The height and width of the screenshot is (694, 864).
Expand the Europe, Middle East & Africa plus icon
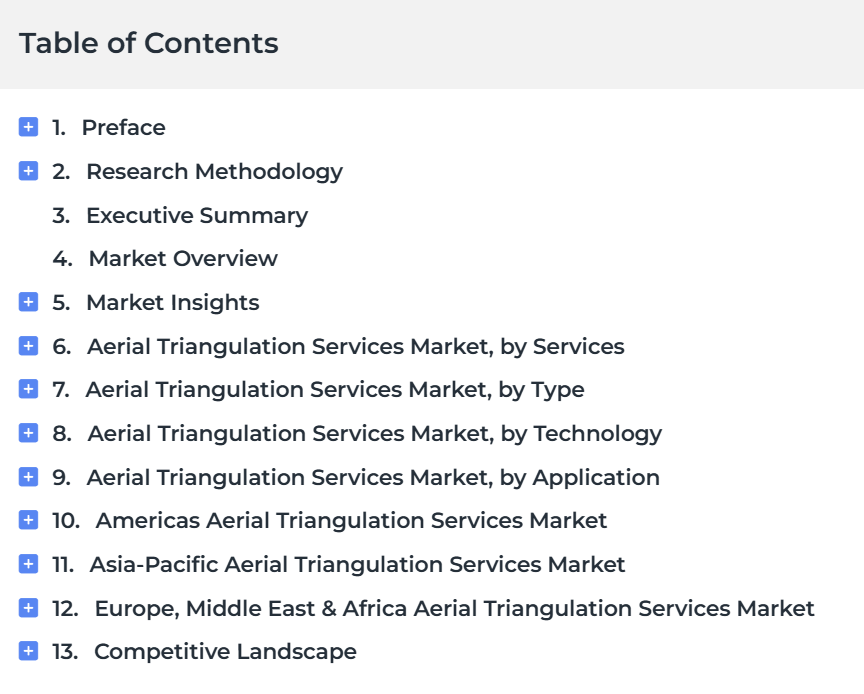[28, 608]
